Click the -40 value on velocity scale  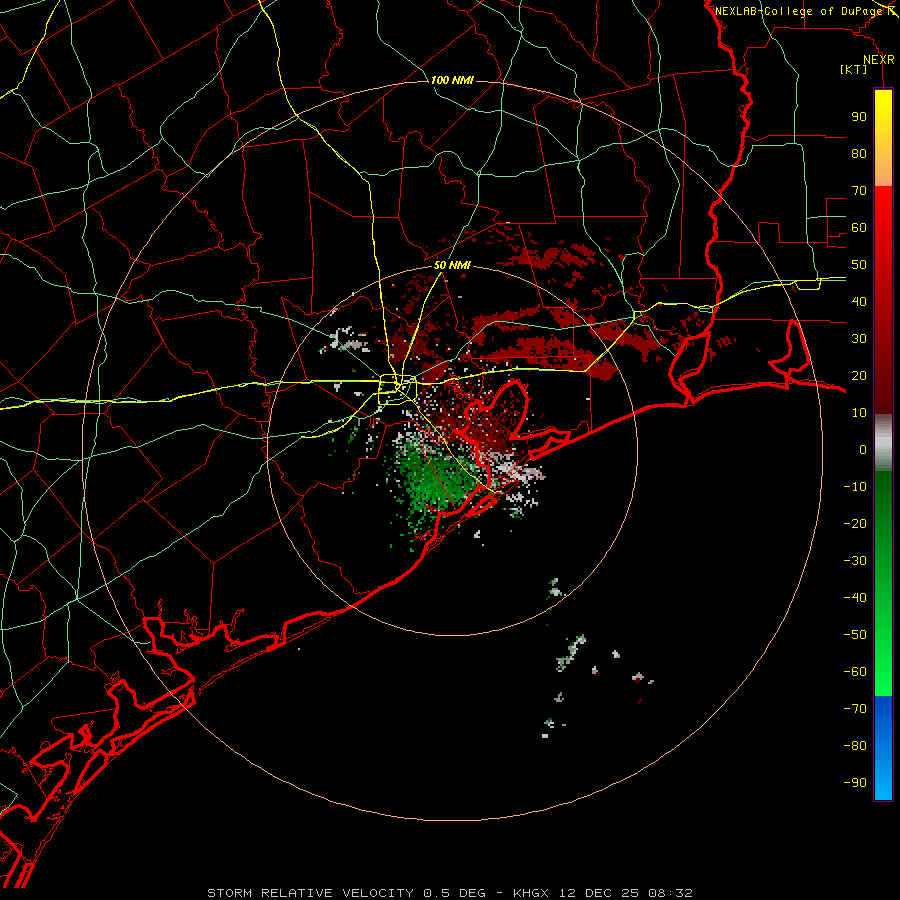[855, 598]
